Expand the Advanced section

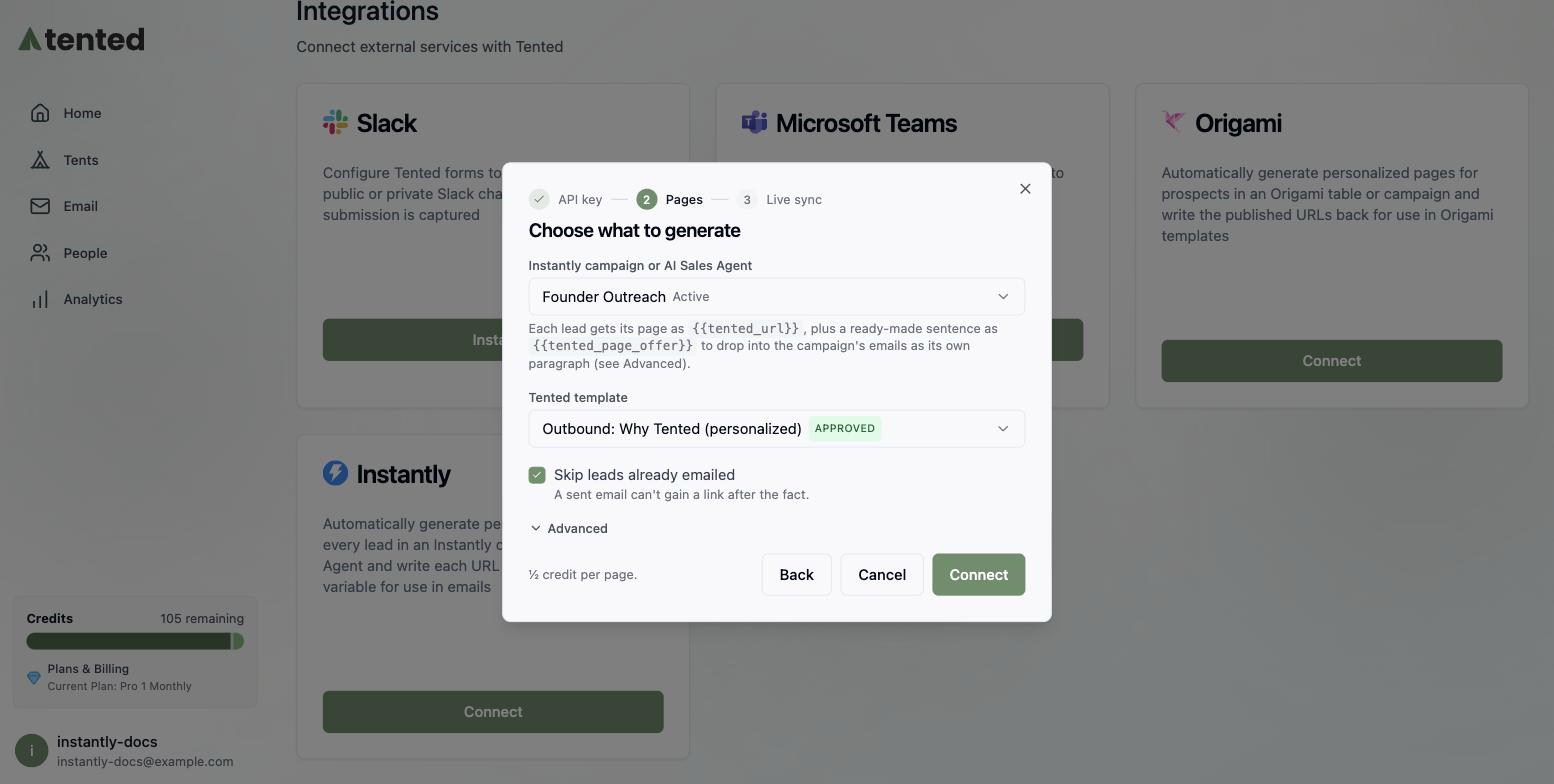(x=568, y=528)
